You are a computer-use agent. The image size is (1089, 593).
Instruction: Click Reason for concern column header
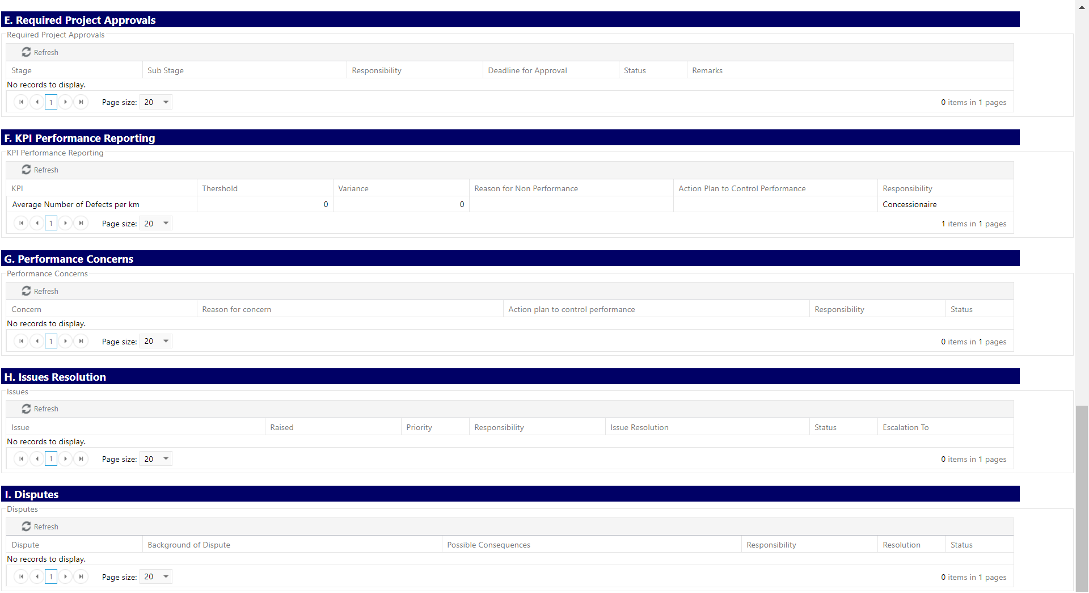236,309
